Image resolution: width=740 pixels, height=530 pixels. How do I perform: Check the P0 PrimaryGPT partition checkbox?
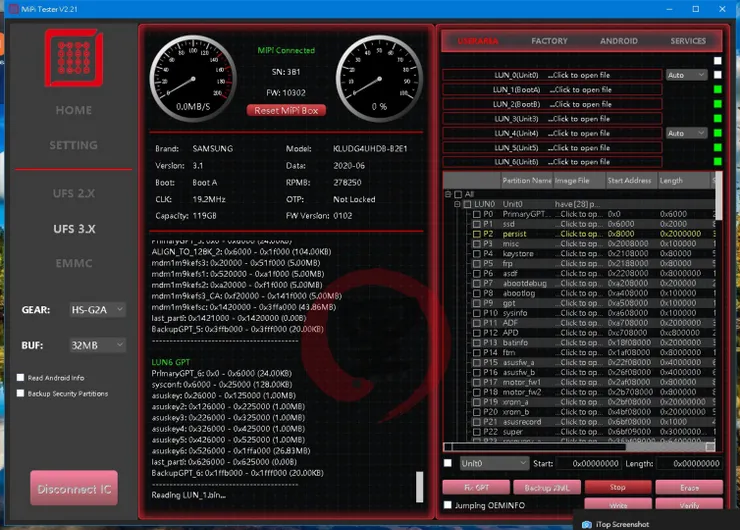pyautogui.click(x=477, y=214)
